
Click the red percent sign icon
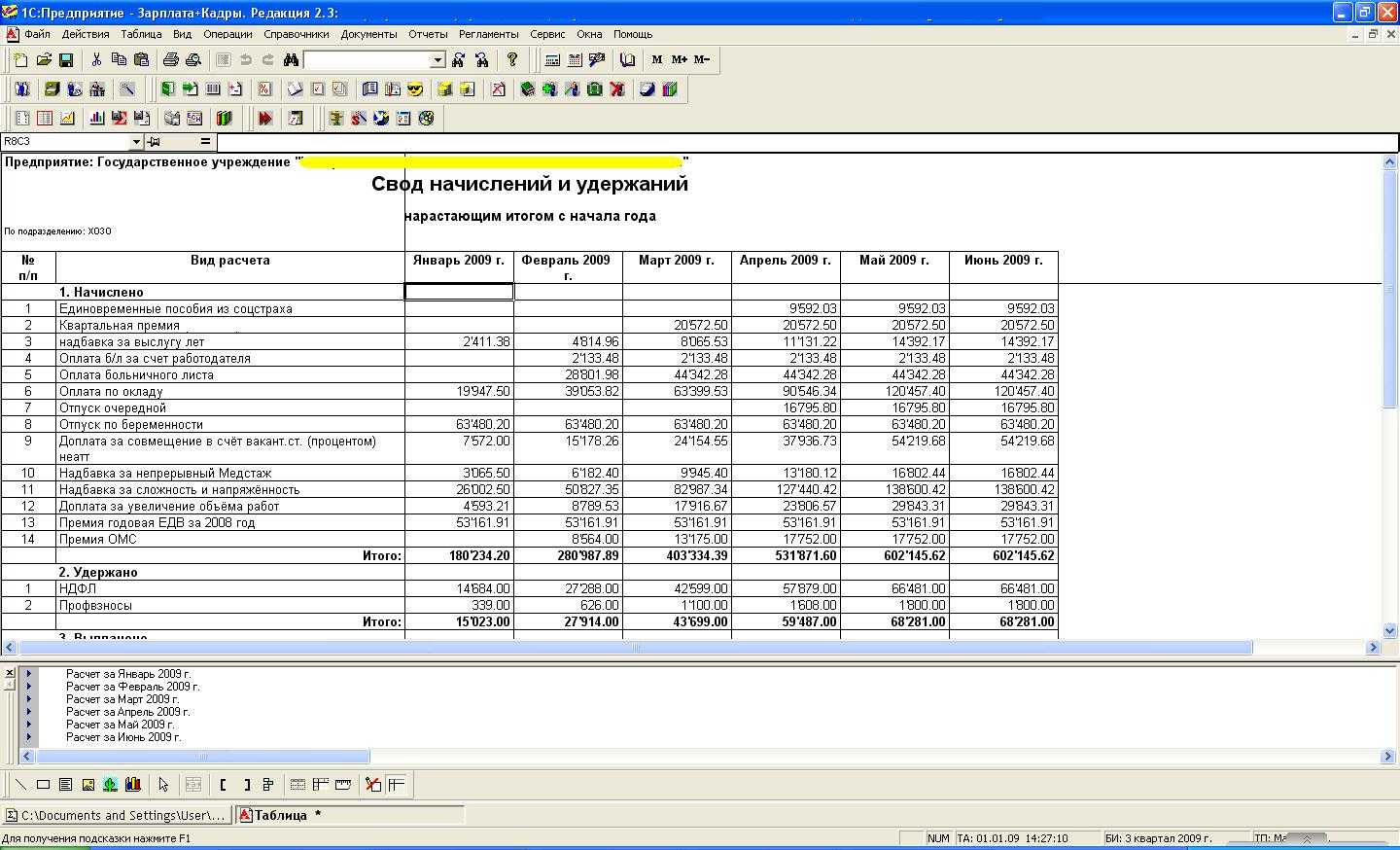coord(264,89)
